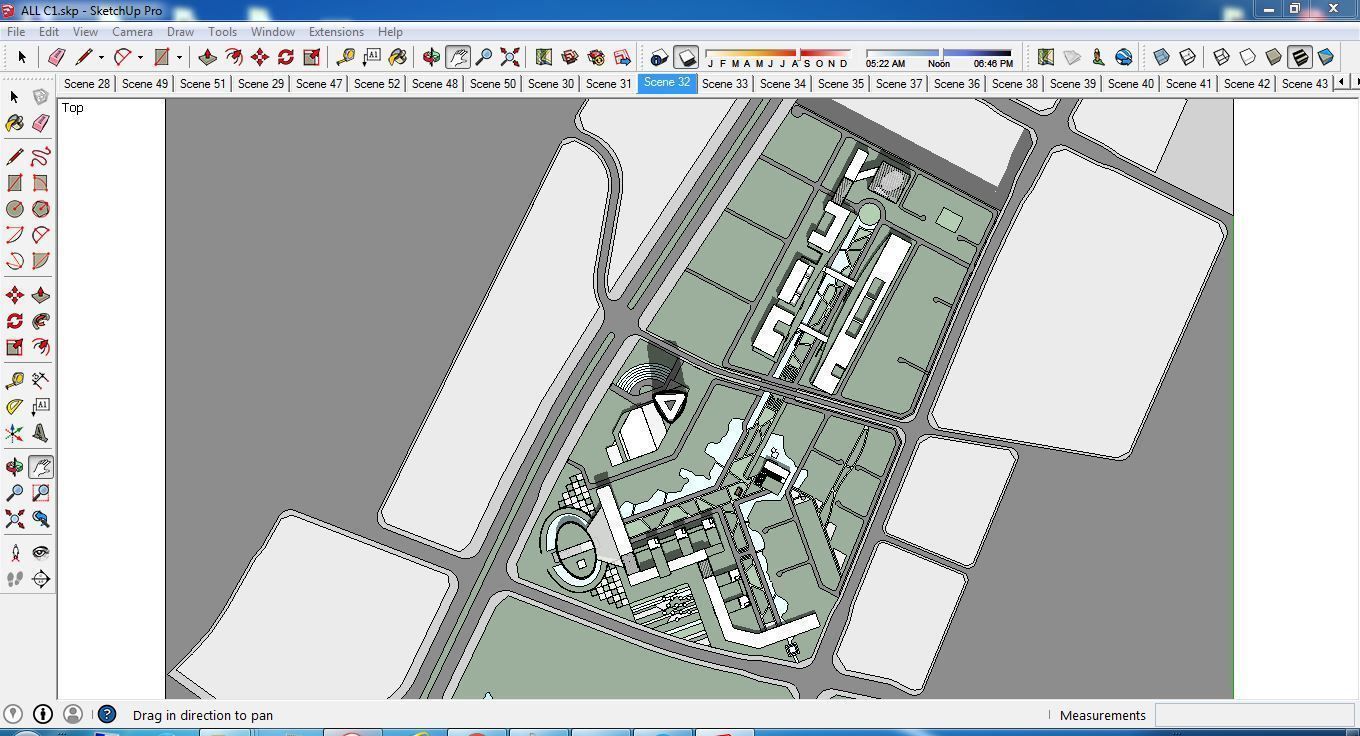Switch to Scene 47 tab

319,83
